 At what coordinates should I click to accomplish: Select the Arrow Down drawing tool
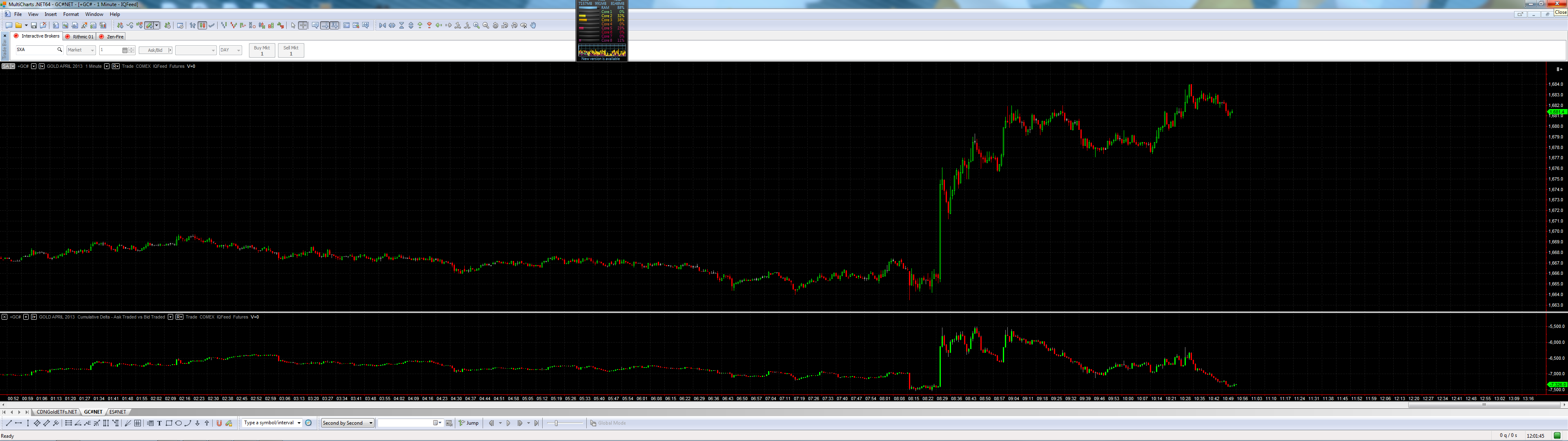pyautogui.click(x=197, y=423)
